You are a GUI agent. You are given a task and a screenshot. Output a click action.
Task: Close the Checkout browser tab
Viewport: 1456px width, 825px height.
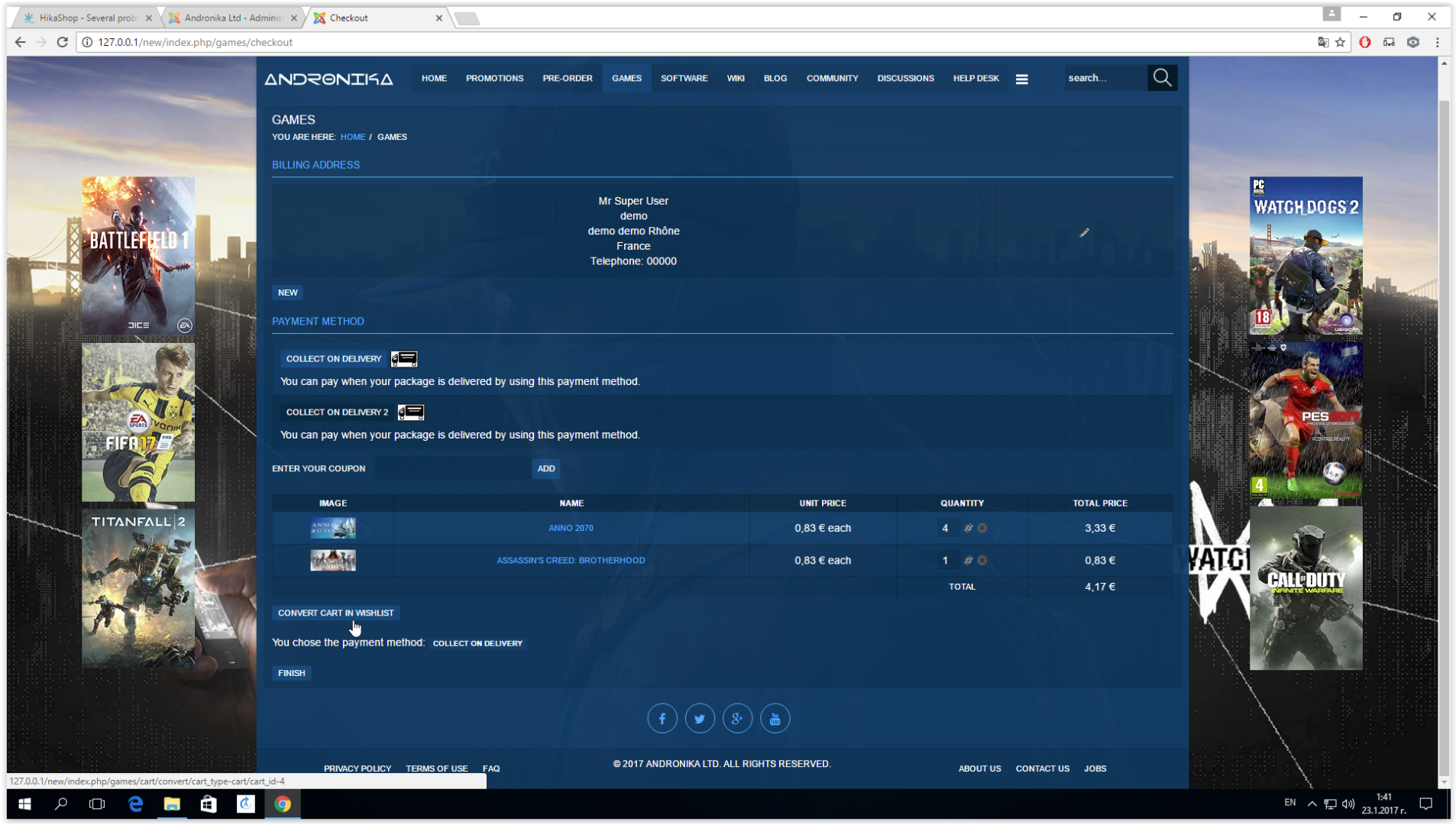[x=439, y=18]
